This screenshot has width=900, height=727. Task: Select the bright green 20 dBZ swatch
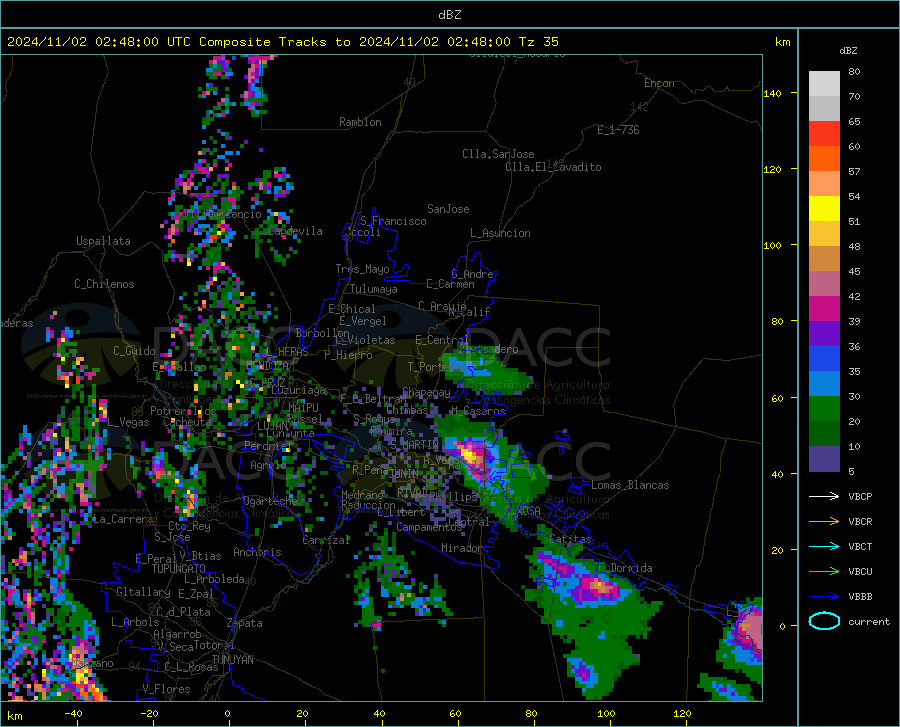(824, 409)
